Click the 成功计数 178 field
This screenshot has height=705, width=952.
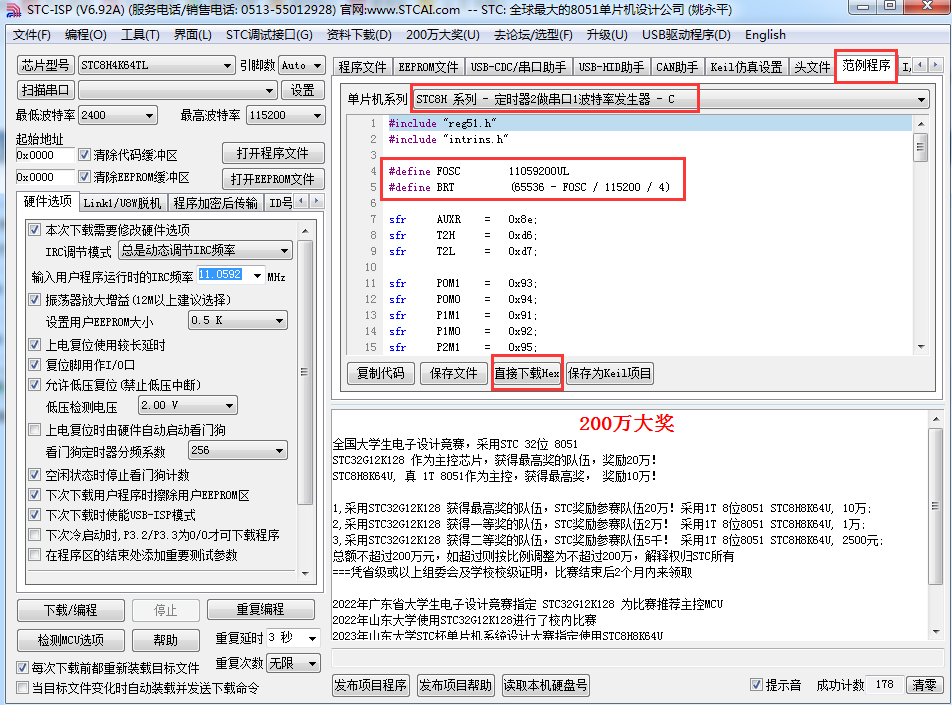(x=884, y=685)
